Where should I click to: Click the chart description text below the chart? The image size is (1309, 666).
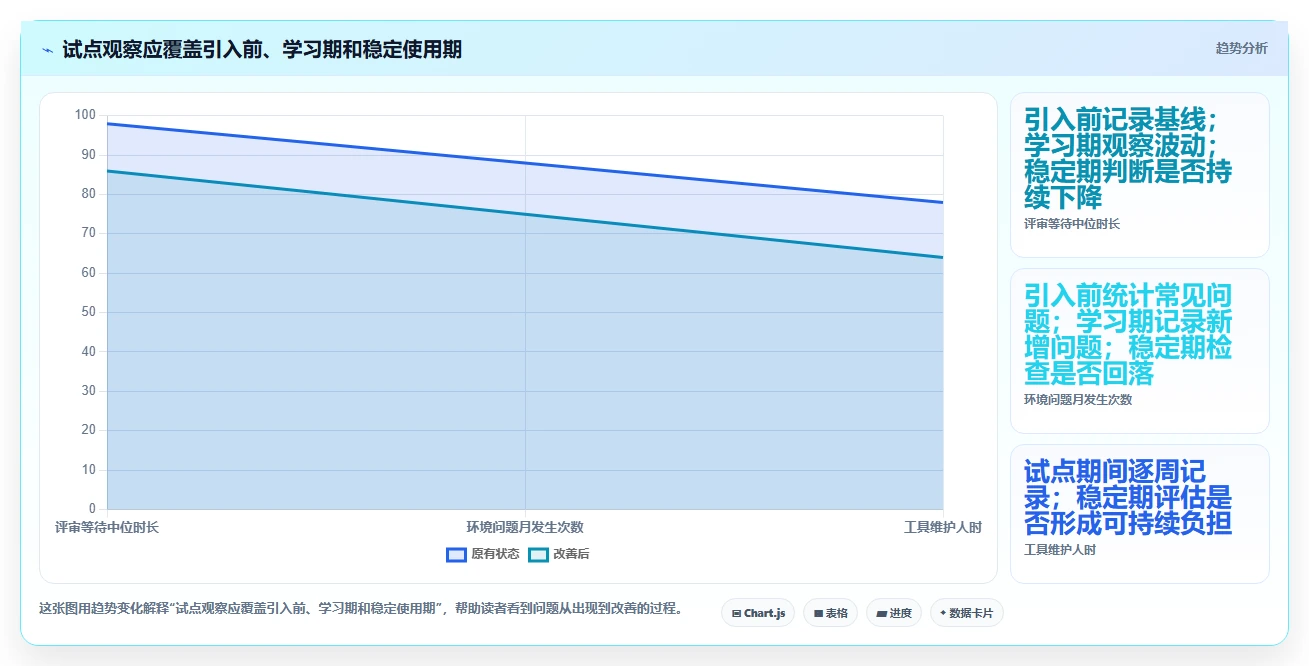pos(360,608)
